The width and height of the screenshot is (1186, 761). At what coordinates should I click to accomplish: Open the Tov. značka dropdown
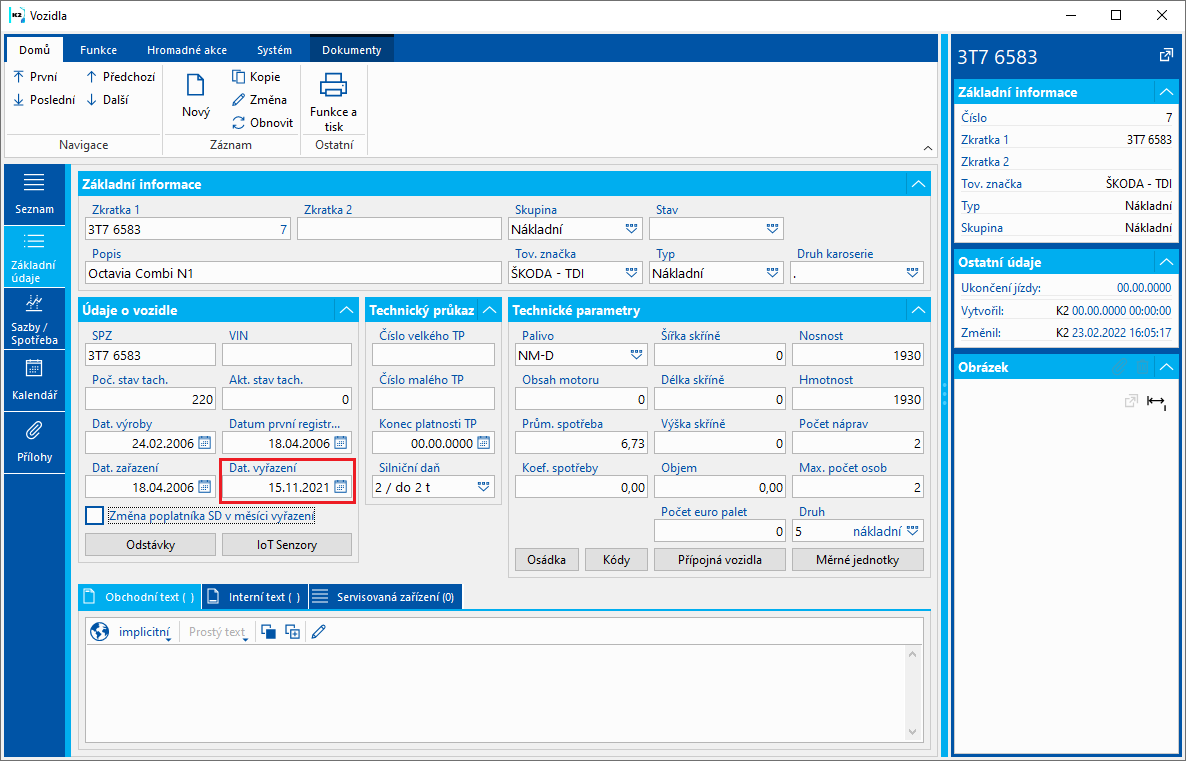pos(632,273)
